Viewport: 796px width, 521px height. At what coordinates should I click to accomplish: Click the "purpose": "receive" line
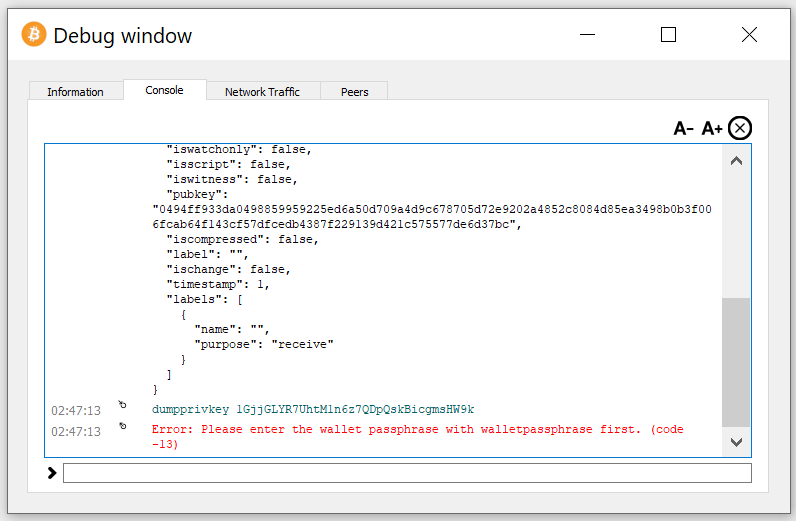point(264,344)
